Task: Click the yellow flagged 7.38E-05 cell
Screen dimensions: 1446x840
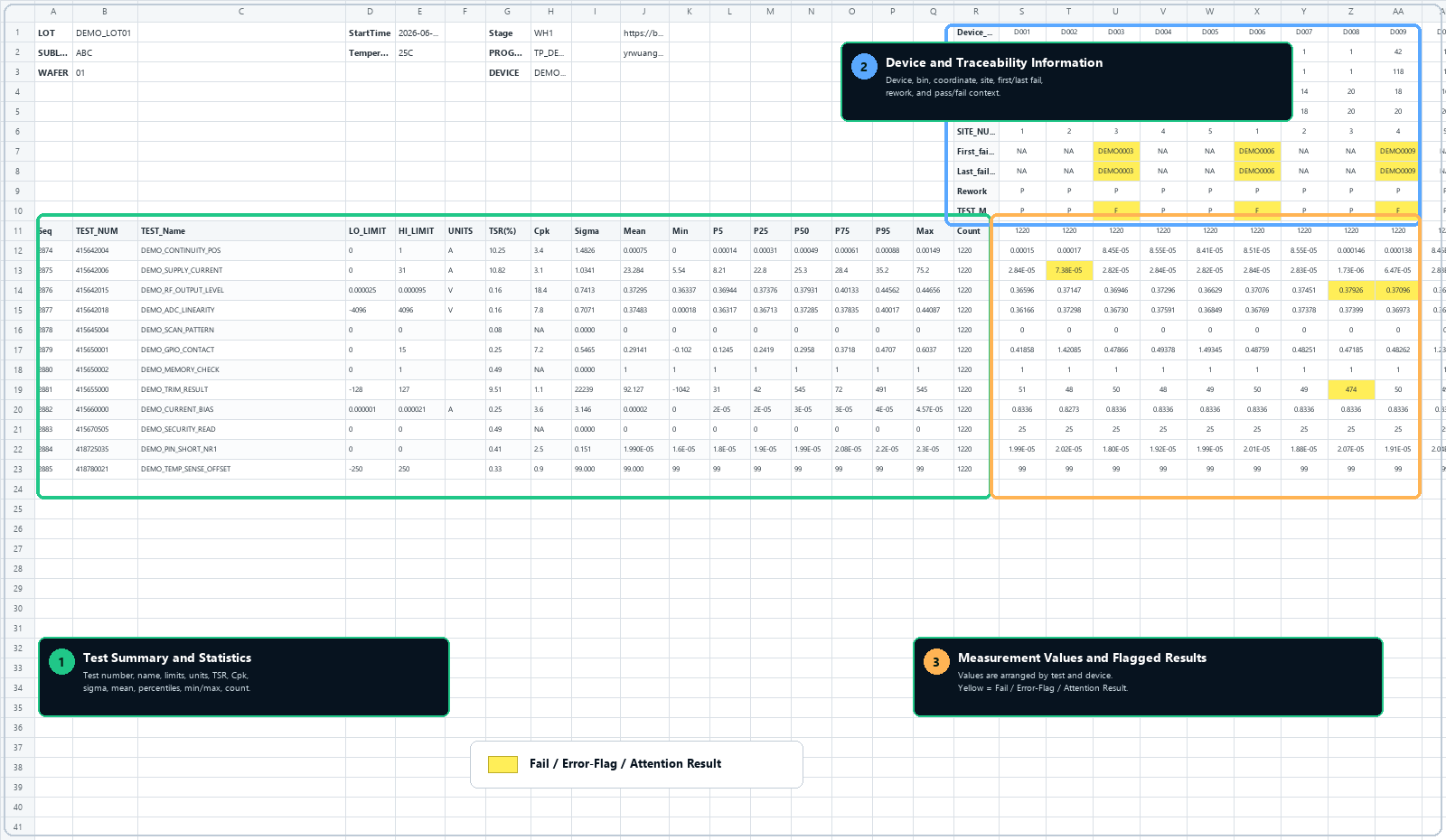Action: (1069, 271)
